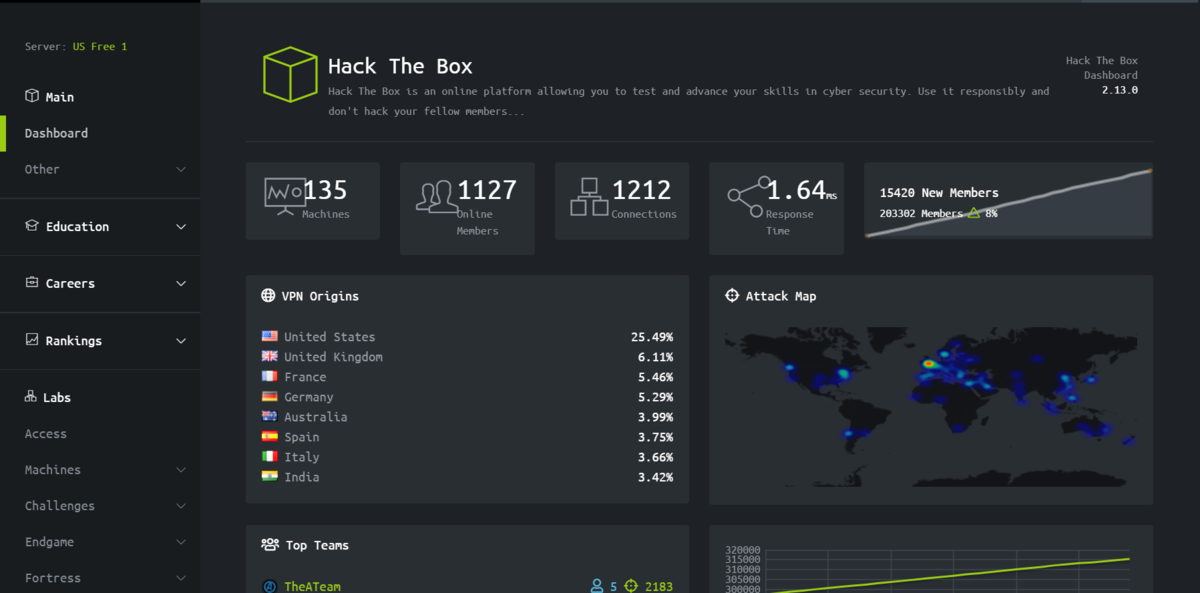
Task: Click the 2.13.0 dashboard version number
Action: [x=1120, y=90]
